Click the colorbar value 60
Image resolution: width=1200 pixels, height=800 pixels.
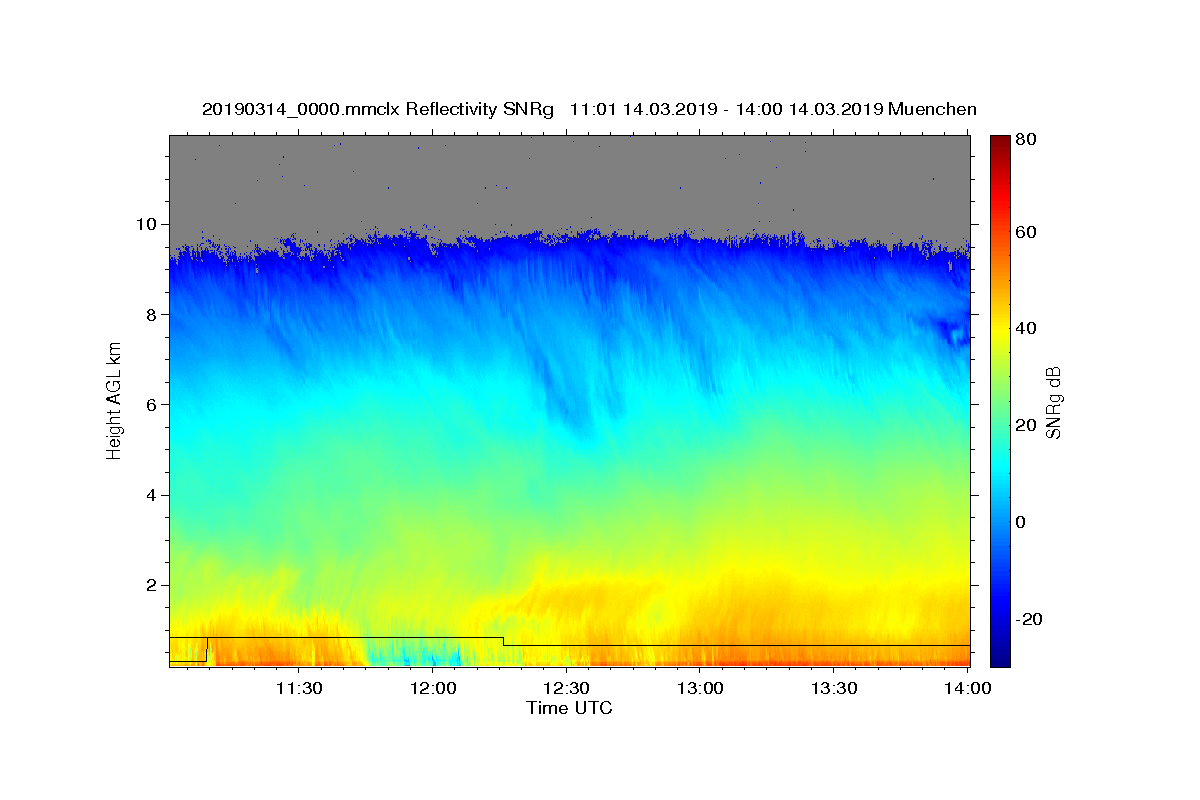click(x=1028, y=232)
